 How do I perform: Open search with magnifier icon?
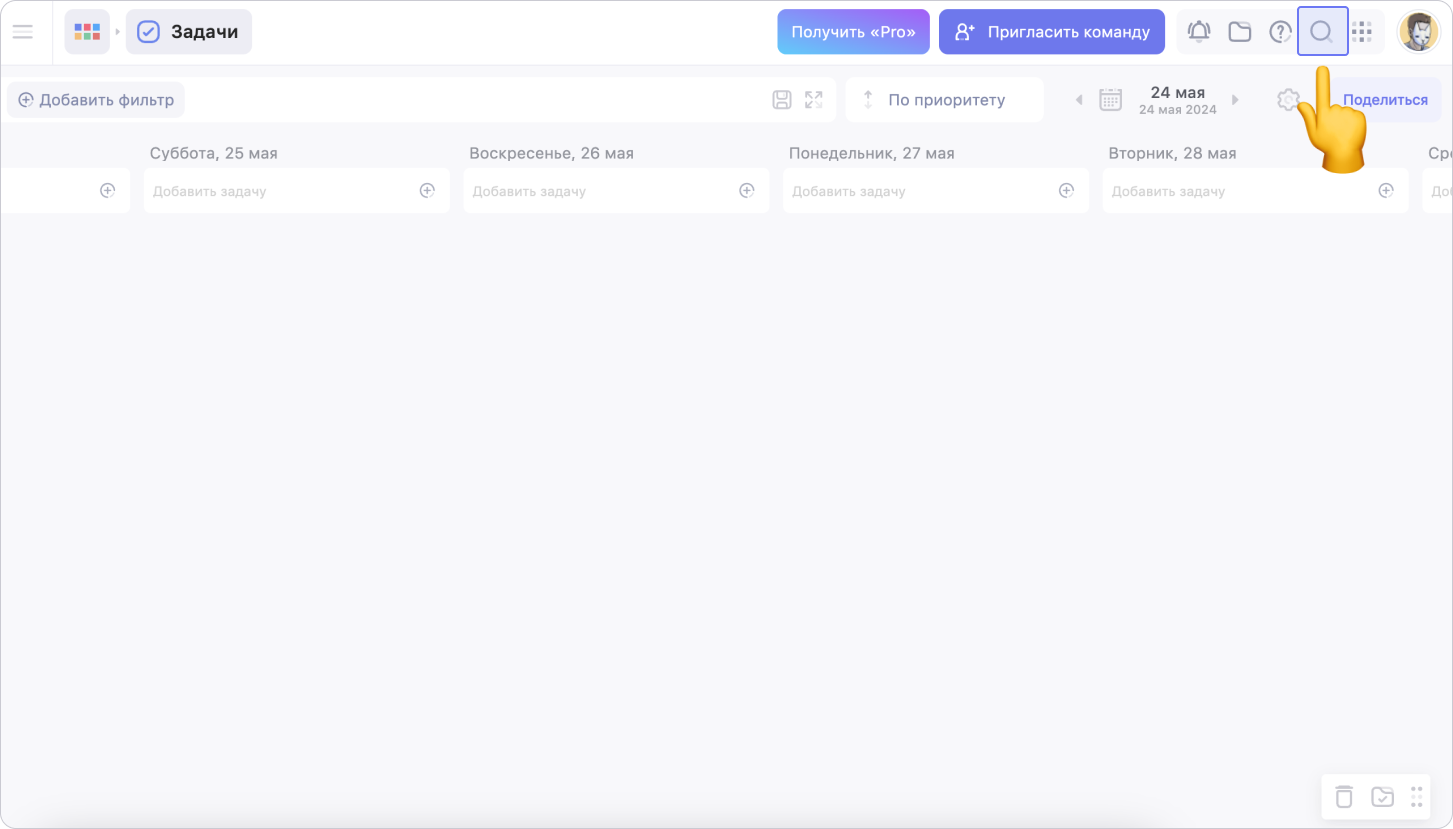click(1321, 32)
